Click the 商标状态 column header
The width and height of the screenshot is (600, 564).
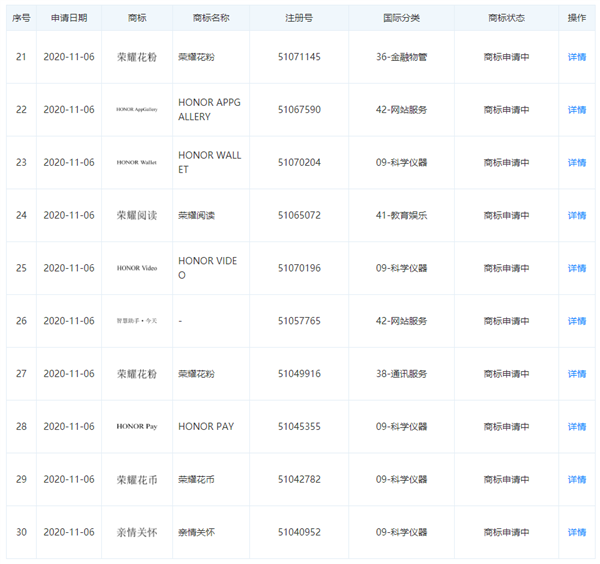(x=506, y=18)
